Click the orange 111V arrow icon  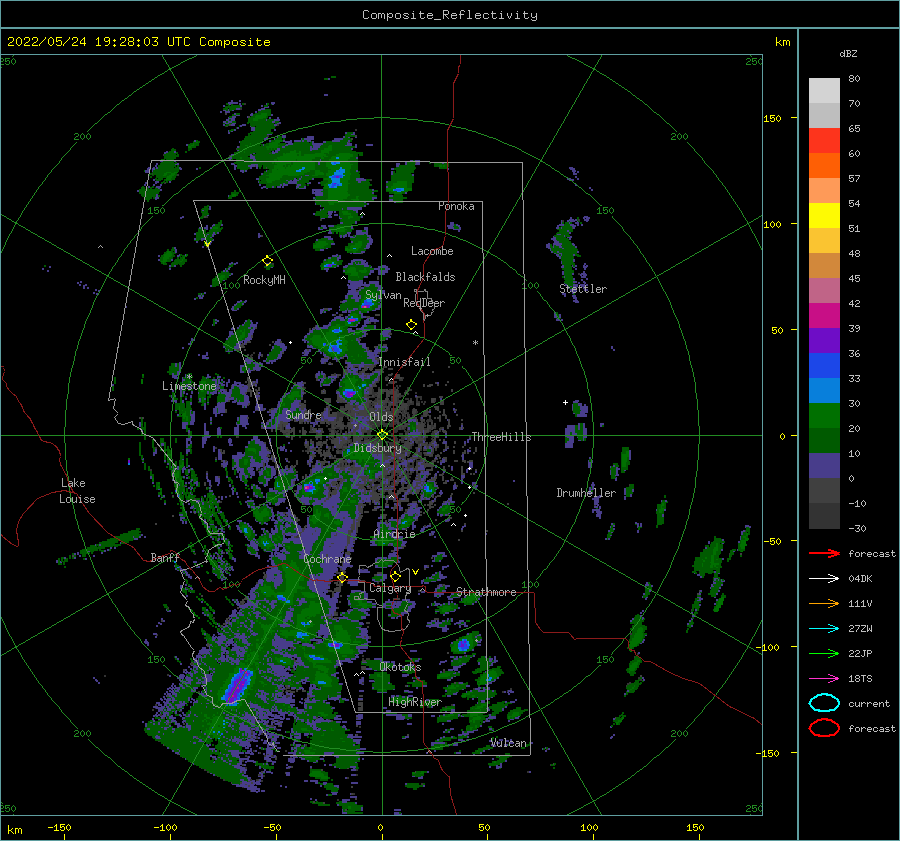tap(824, 603)
